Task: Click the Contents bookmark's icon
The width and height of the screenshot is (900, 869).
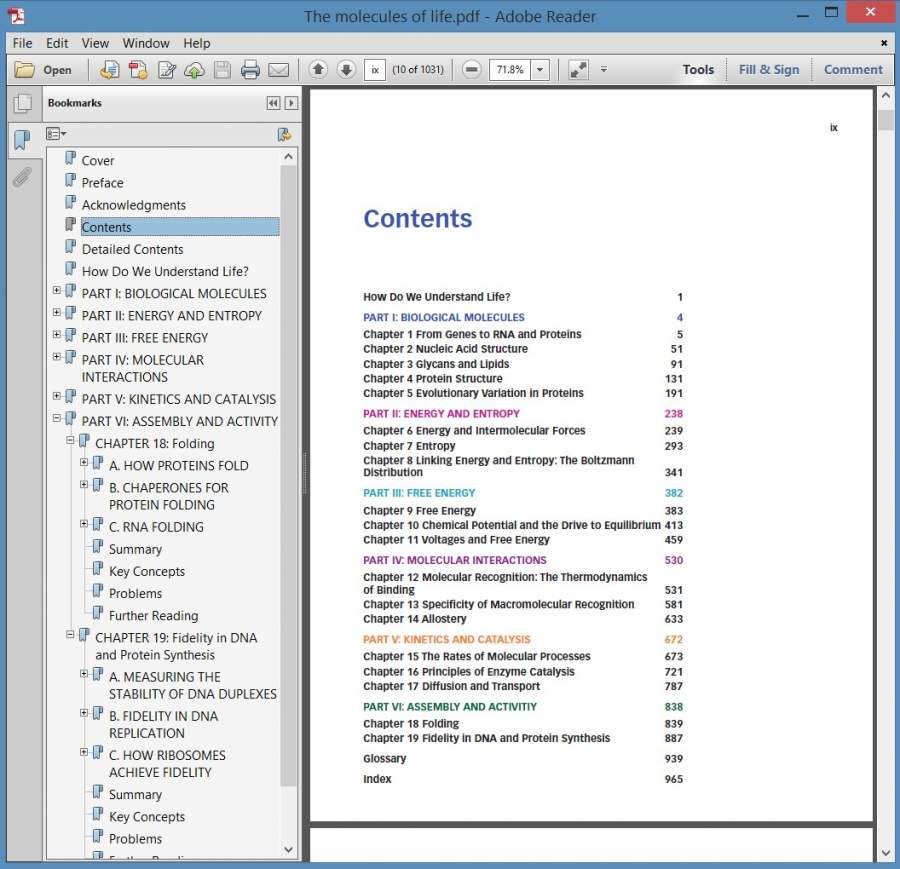Action: (71, 224)
